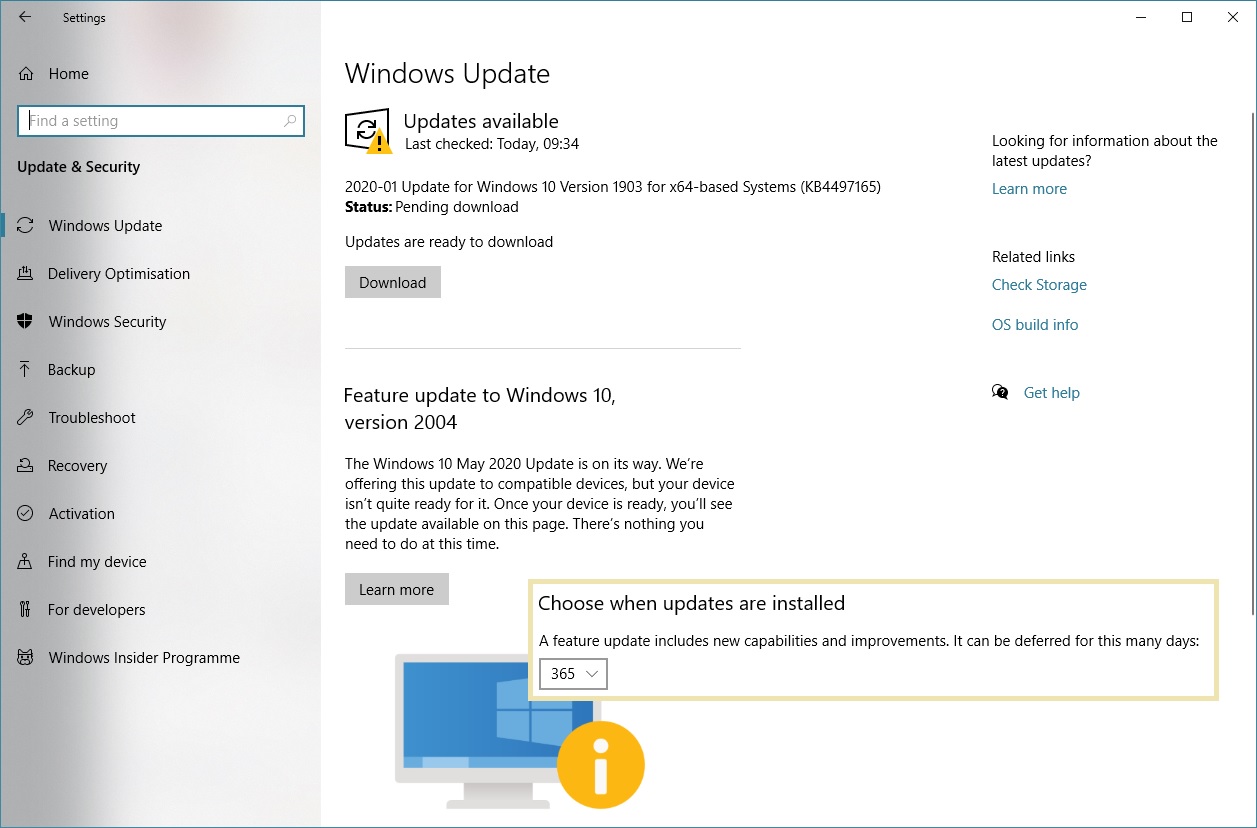The image size is (1257, 828).
Task: Click the Get help chat icon
Action: point(1000,393)
